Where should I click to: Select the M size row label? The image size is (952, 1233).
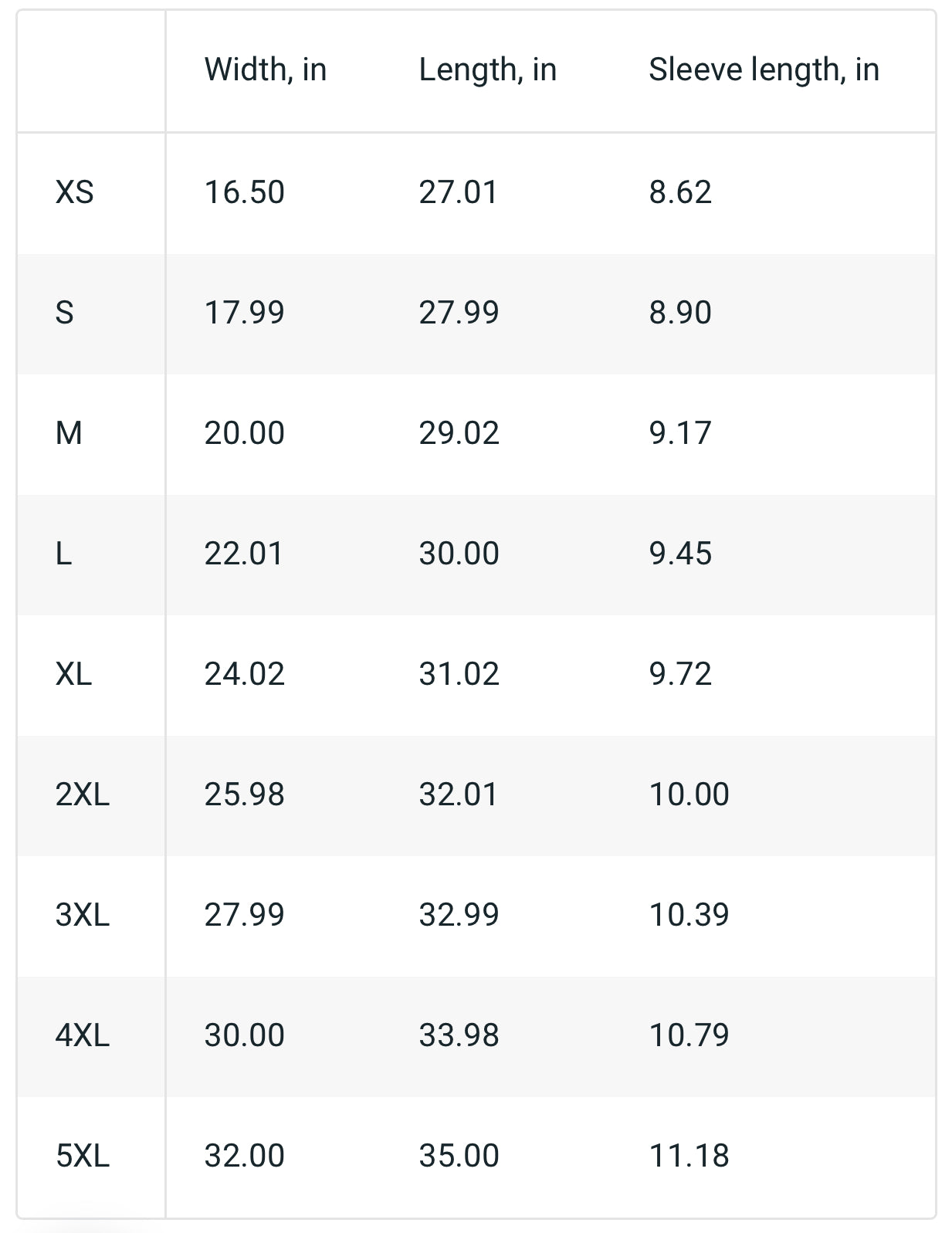point(69,433)
